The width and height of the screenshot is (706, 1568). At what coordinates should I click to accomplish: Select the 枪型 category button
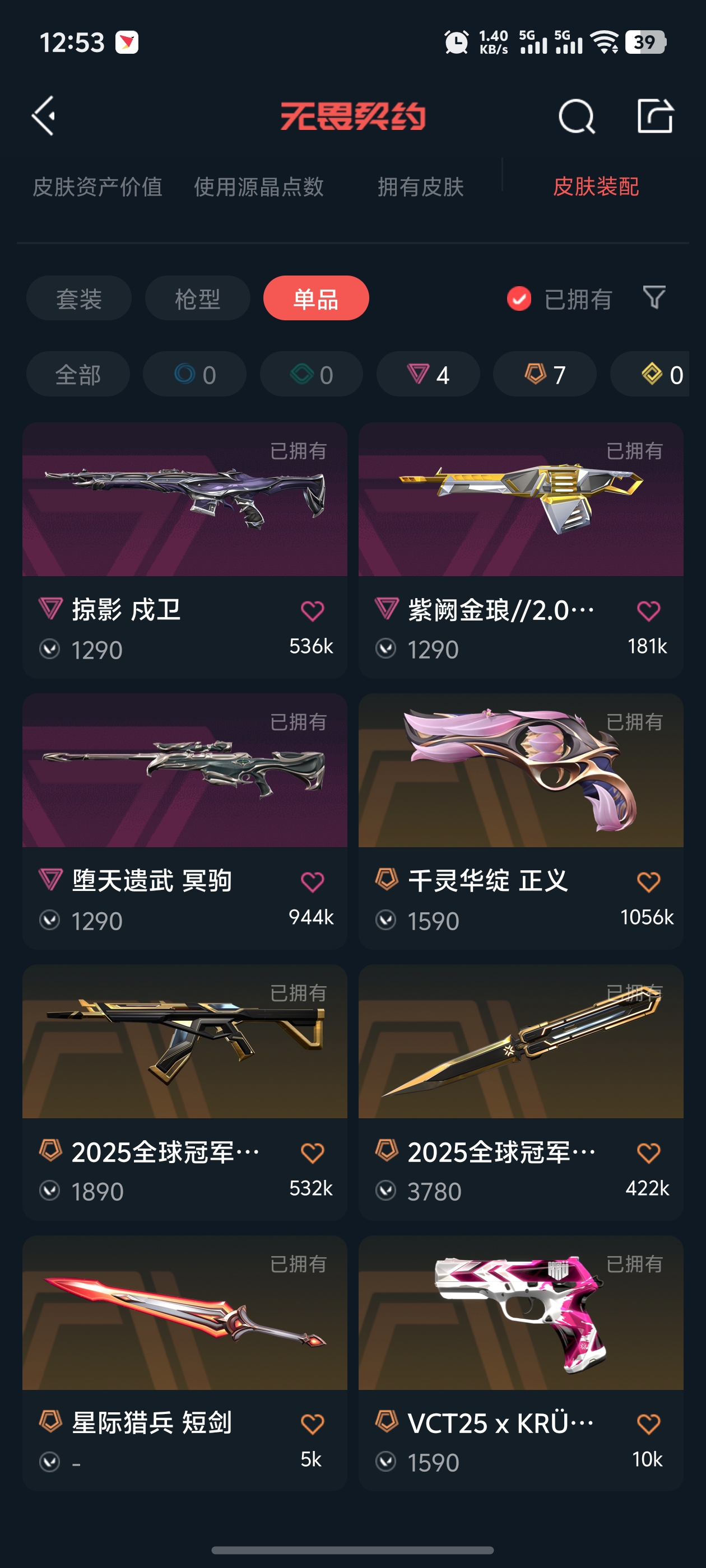[x=197, y=298]
